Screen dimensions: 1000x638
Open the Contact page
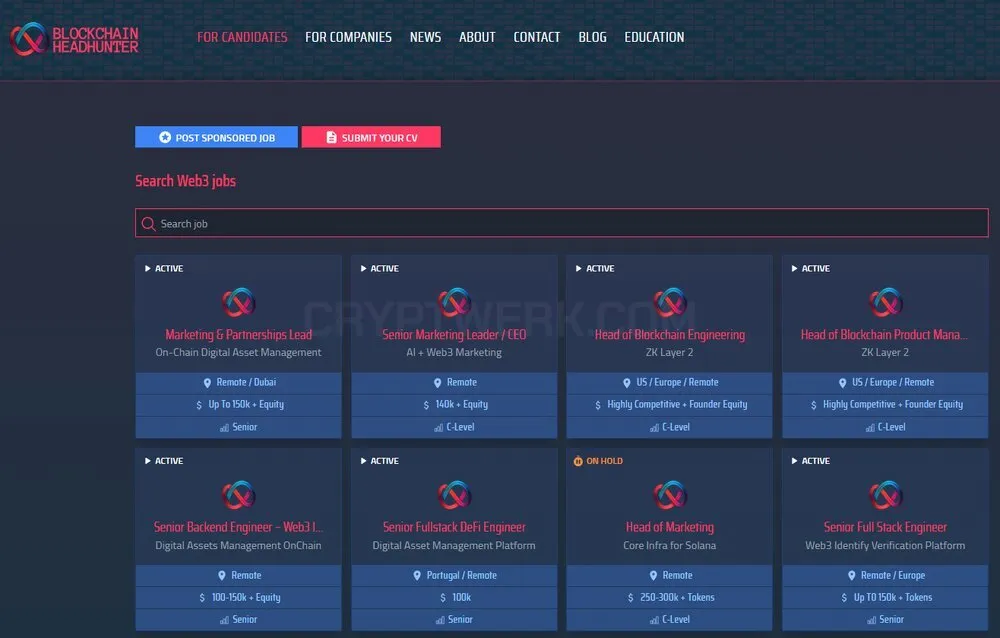tap(536, 38)
